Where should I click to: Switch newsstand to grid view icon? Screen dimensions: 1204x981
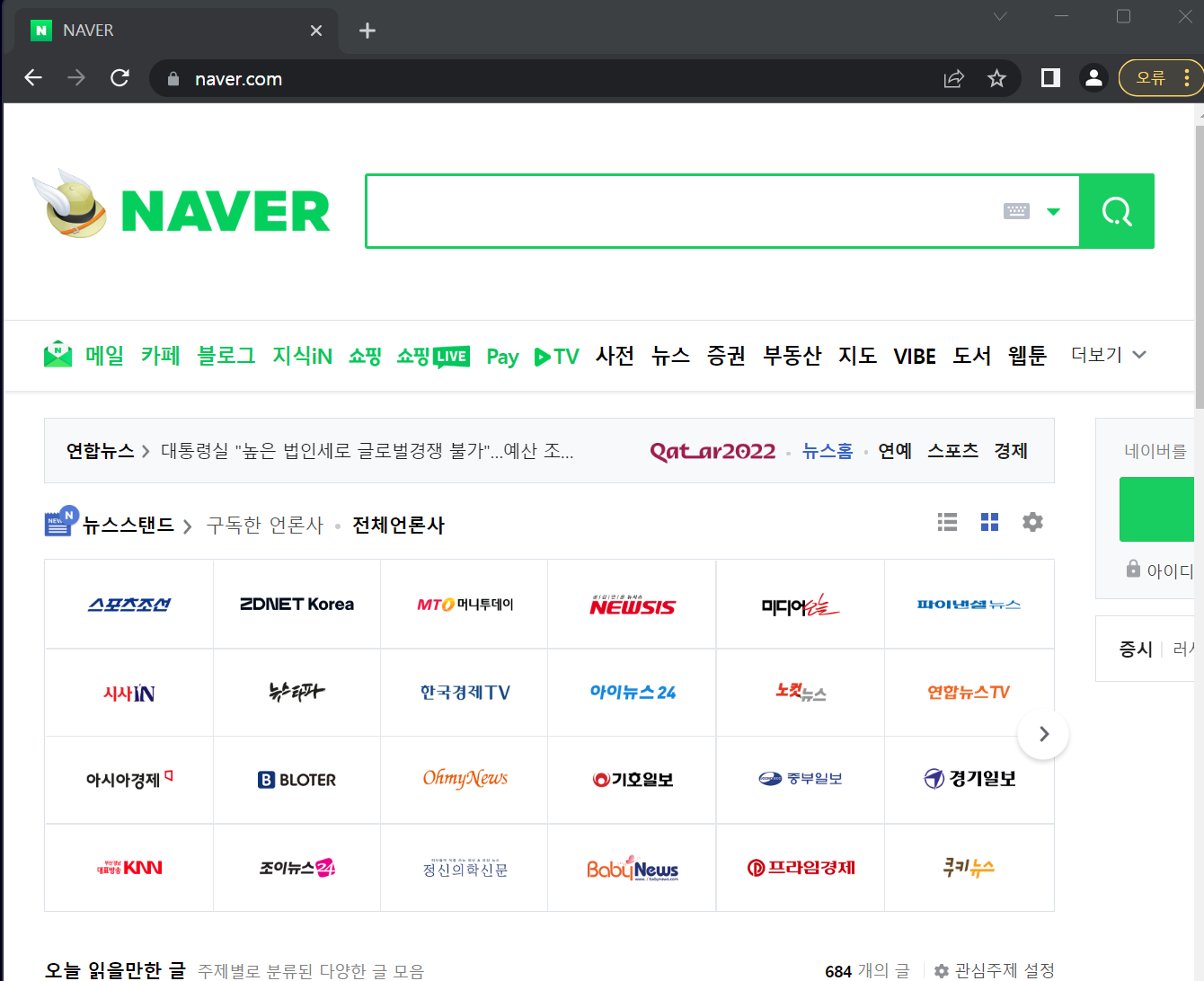pyautogui.click(x=990, y=522)
